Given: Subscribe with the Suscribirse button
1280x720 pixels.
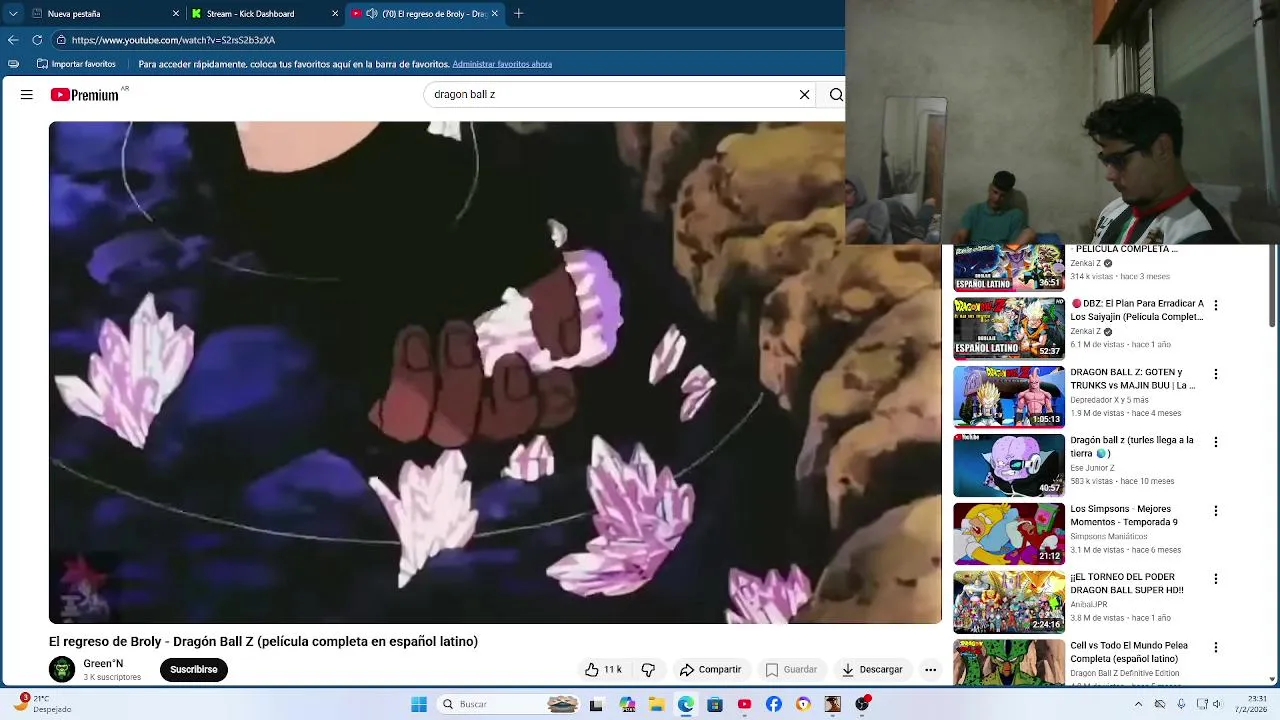Looking at the screenshot, I should (x=194, y=670).
